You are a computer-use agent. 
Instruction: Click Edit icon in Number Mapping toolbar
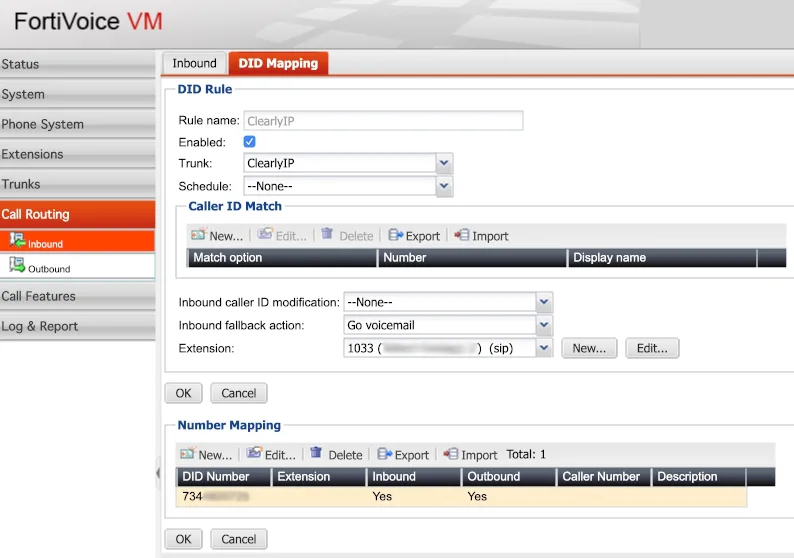(x=254, y=453)
